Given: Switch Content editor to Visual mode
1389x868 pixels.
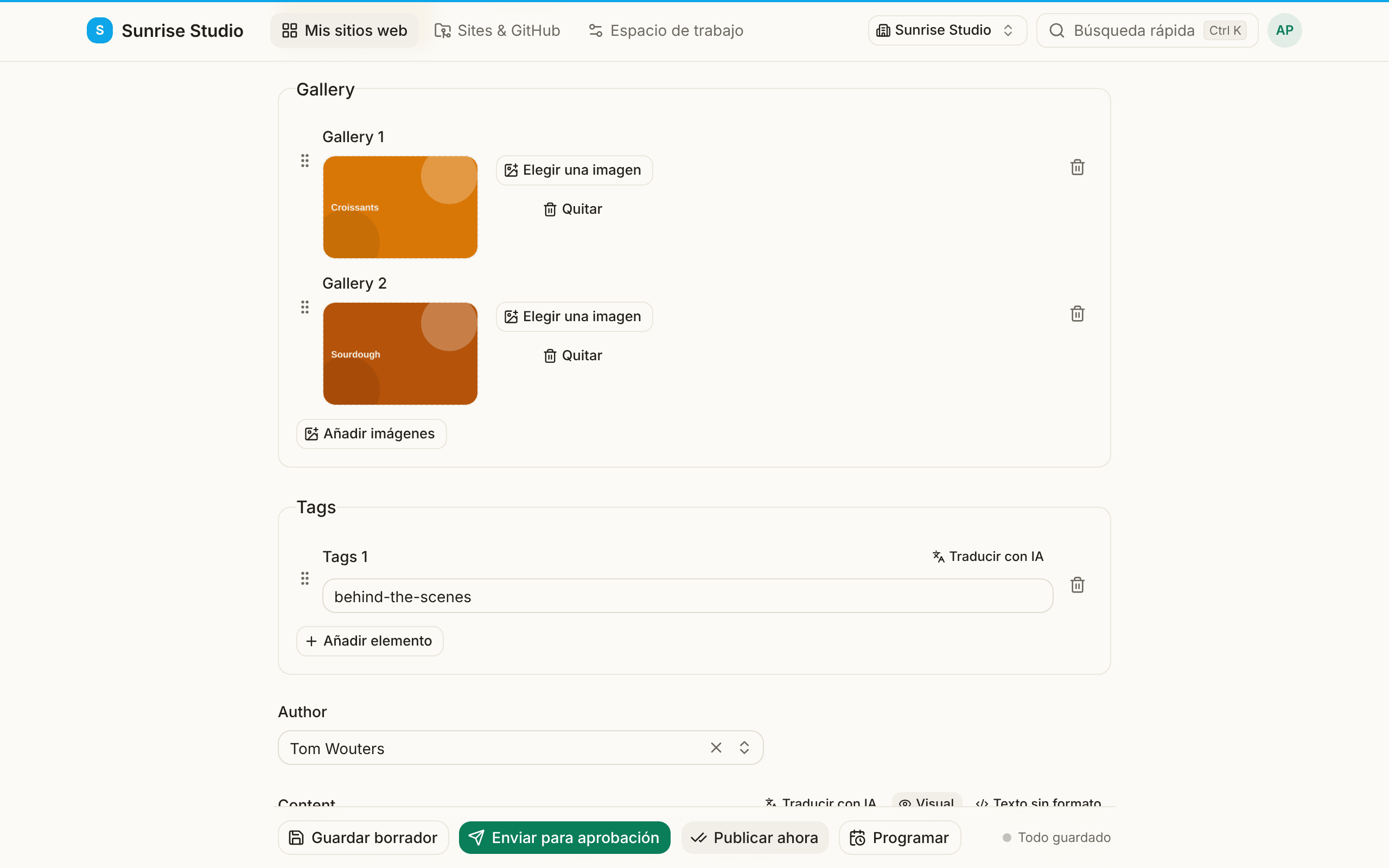Looking at the screenshot, I should (926, 801).
